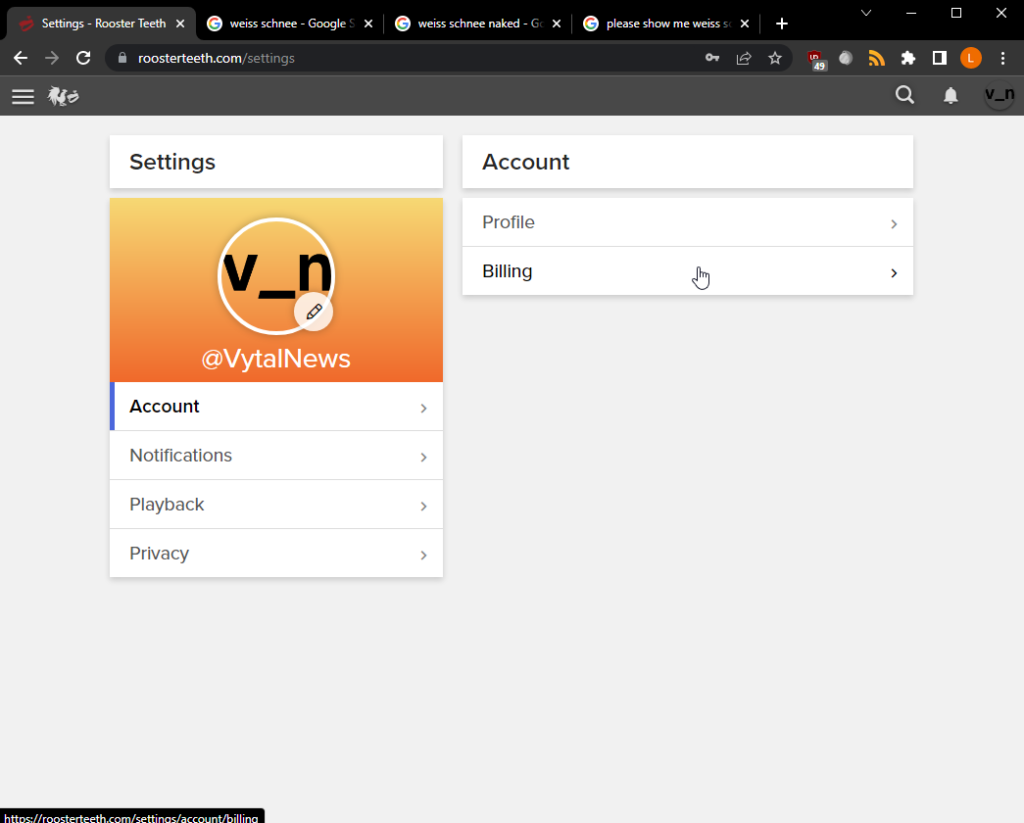Click the Account panel heading
Image resolution: width=1024 pixels, height=823 pixels.
tap(526, 162)
